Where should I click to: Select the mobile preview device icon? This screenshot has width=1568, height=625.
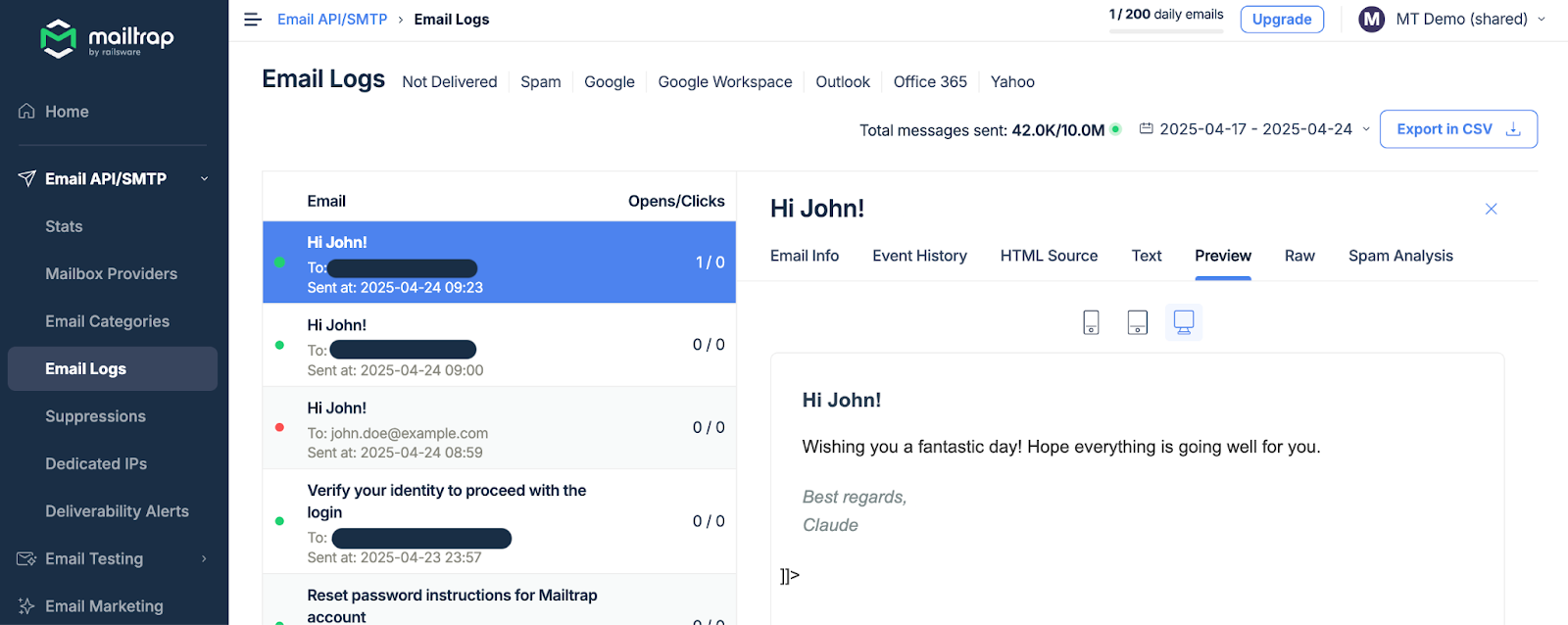[x=1091, y=322]
